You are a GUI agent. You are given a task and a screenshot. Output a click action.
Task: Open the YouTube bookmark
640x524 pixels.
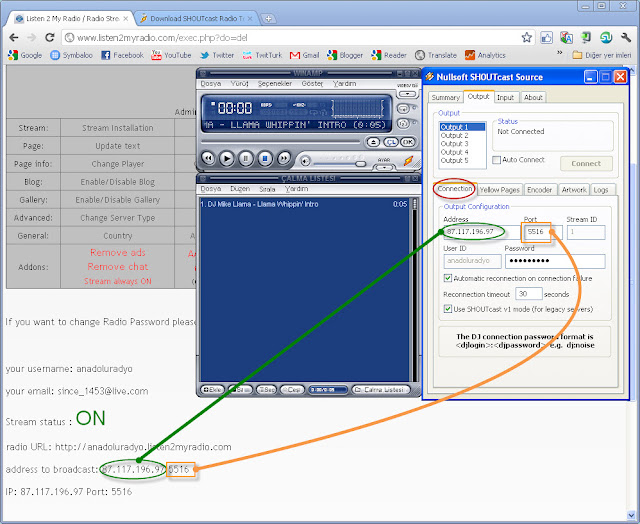pyautogui.click(x=171, y=55)
